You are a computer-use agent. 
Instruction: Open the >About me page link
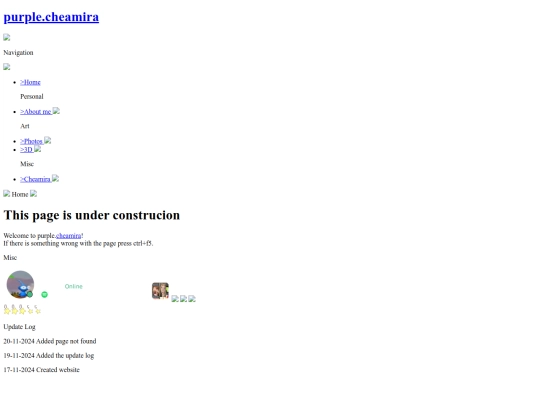point(36,112)
